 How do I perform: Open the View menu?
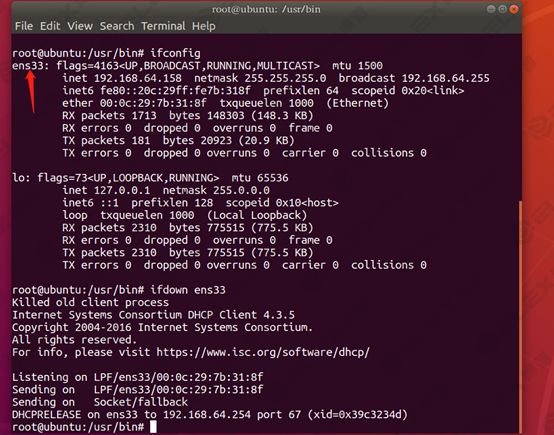point(80,26)
